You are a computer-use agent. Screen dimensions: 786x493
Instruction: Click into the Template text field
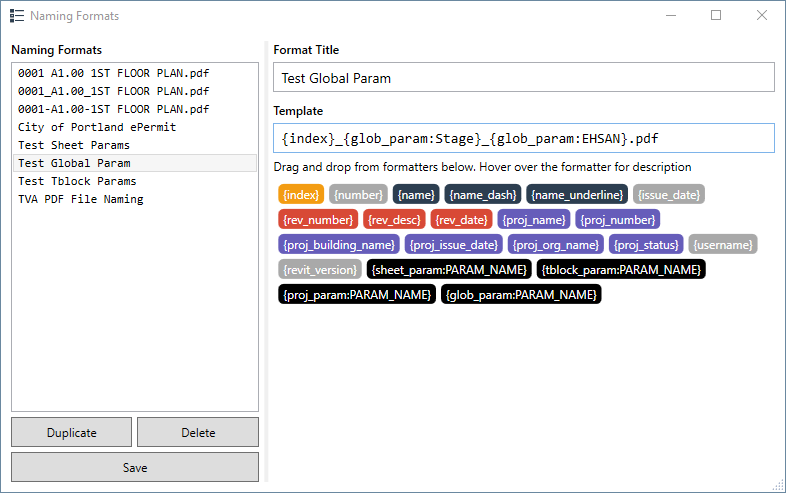point(524,138)
